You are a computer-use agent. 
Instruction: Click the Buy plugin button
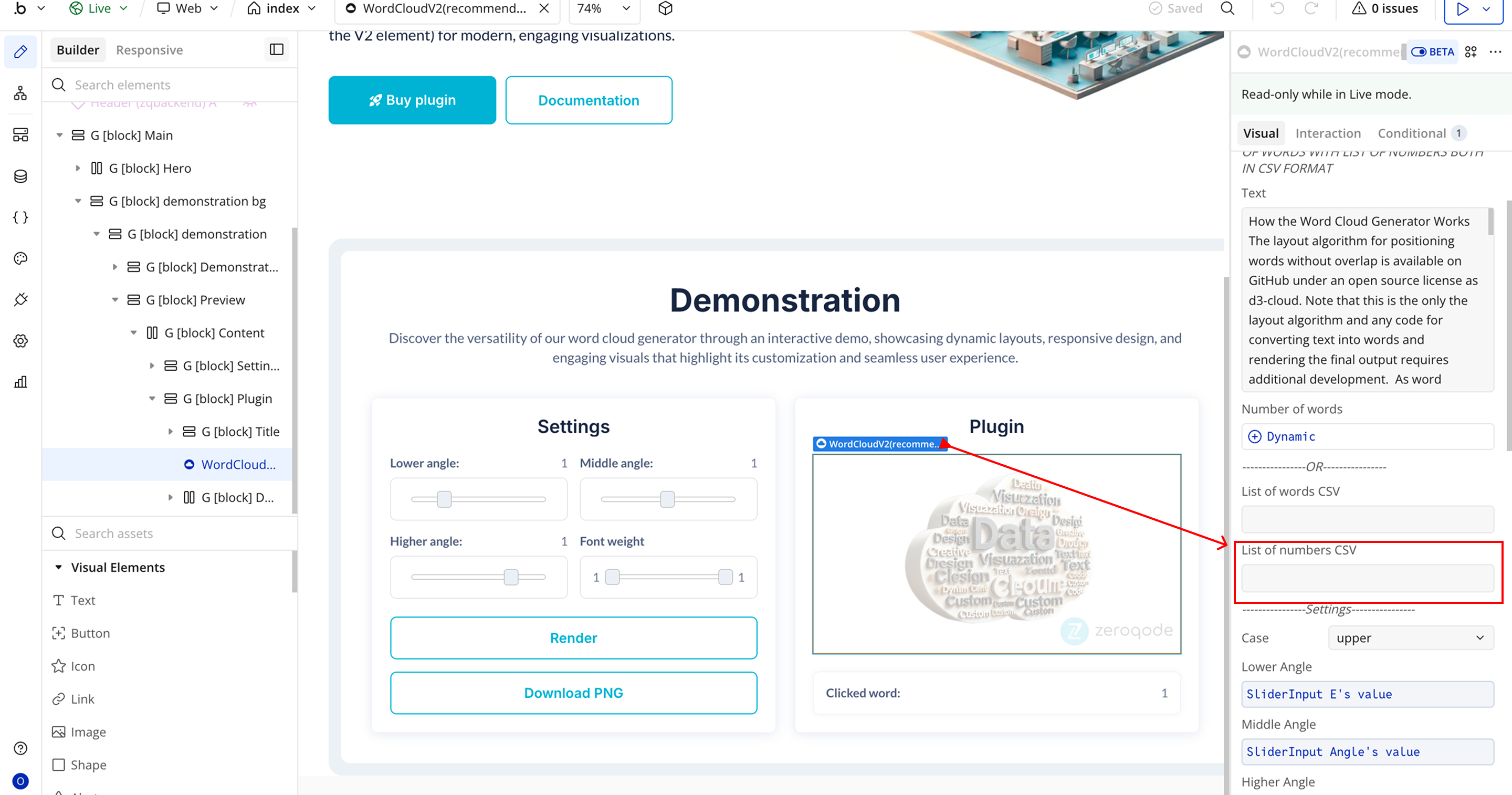click(412, 100)
